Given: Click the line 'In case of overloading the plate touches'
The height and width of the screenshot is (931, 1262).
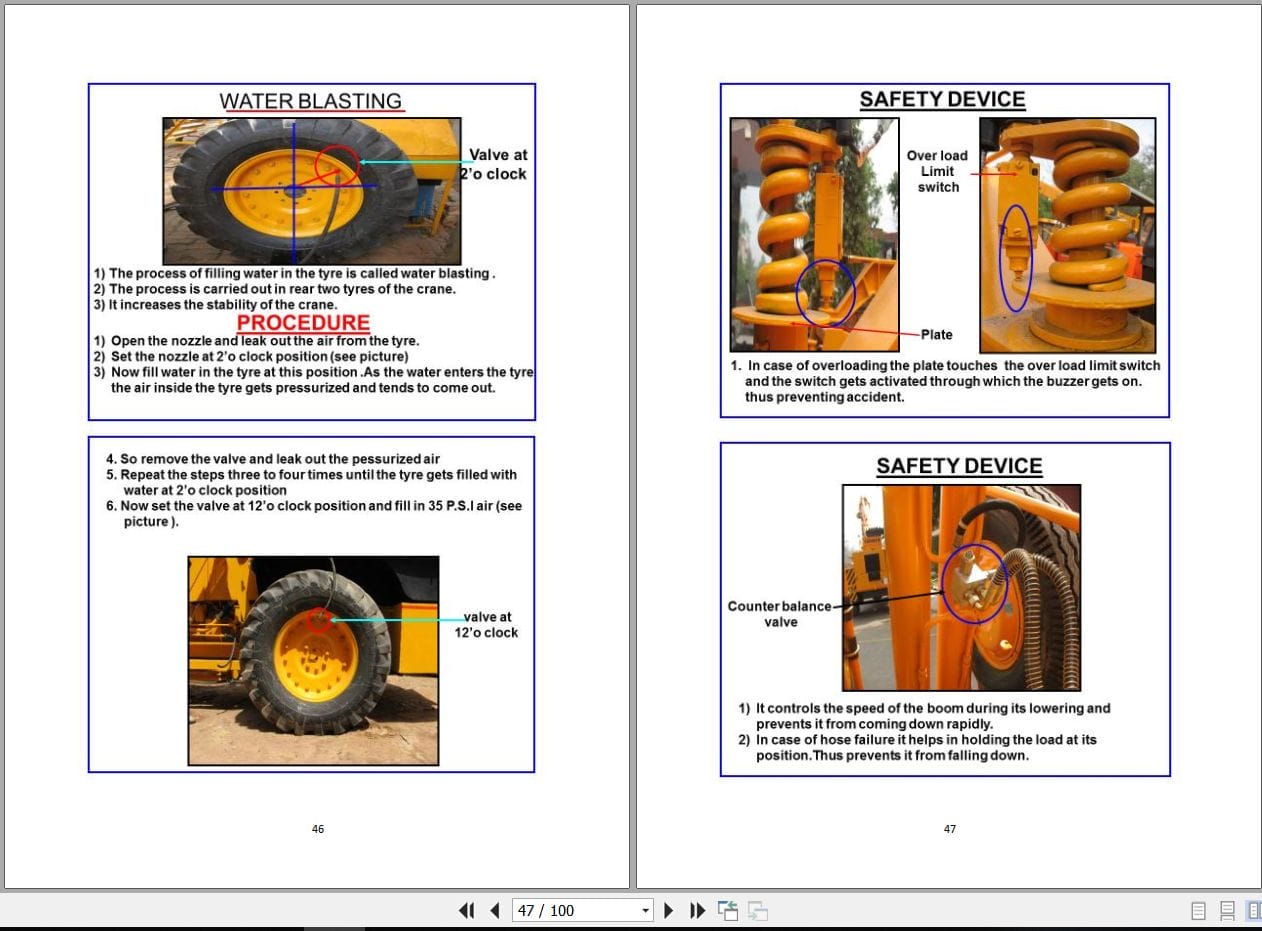Looking at the screenshot, I should 946,381.
